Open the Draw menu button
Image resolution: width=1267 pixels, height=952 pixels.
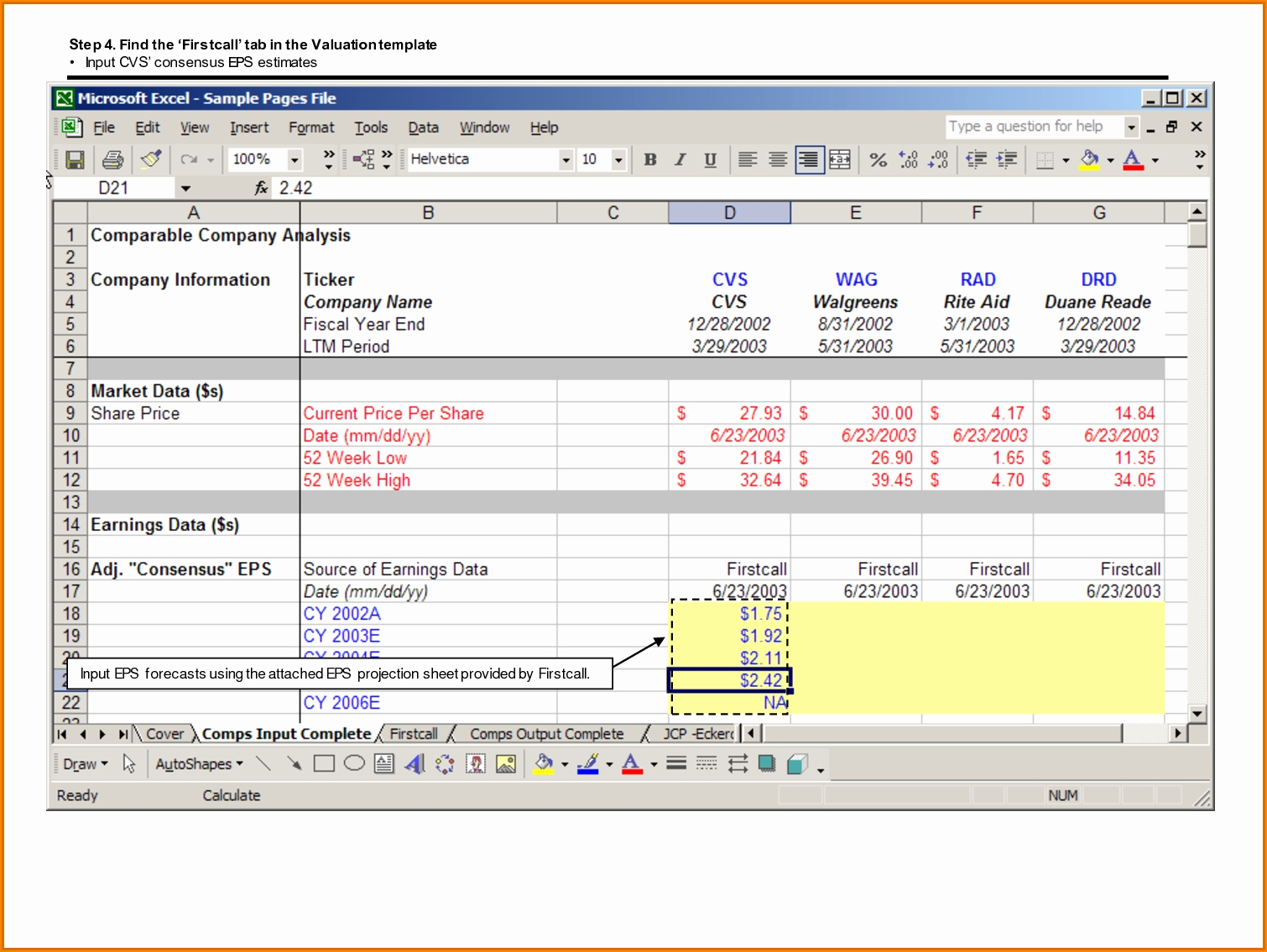[x=85, y=764]
